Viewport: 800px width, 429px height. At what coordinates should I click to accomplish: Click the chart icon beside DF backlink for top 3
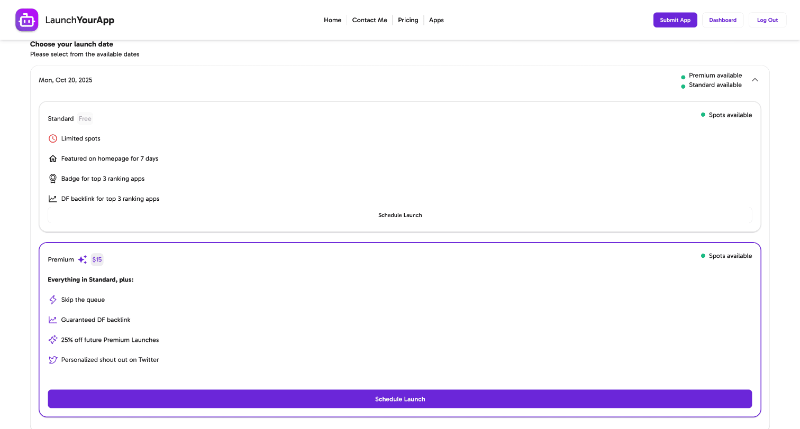click(53, 199)
